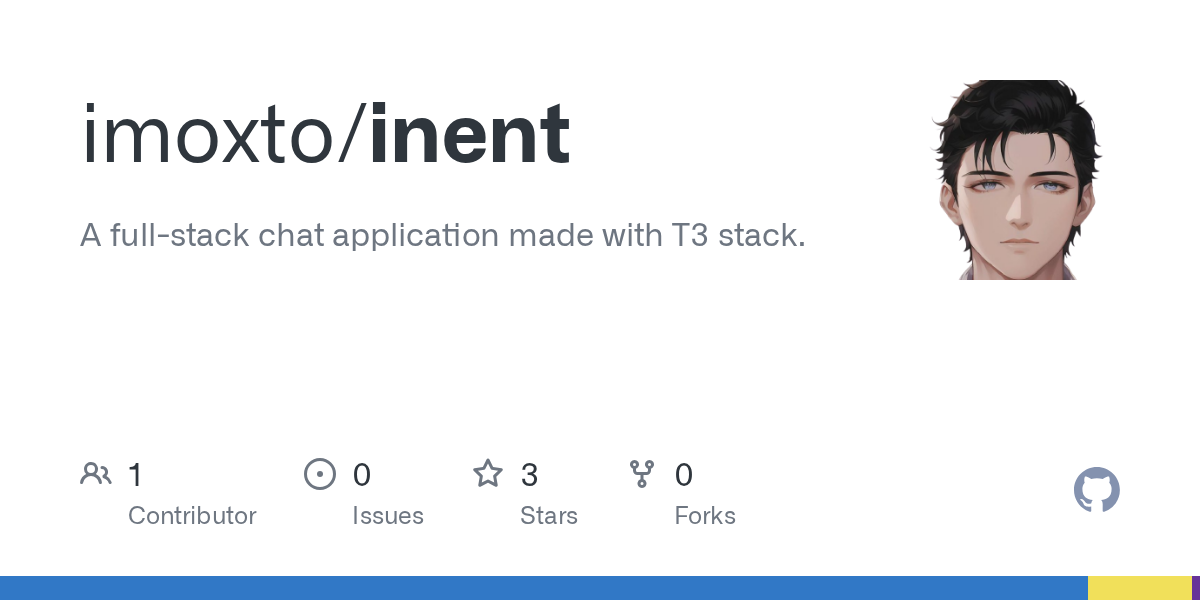The width and height of the screenshot is (1200, 600).
Task: Click the yellow language bar segment
Action: pos(1139,588)
